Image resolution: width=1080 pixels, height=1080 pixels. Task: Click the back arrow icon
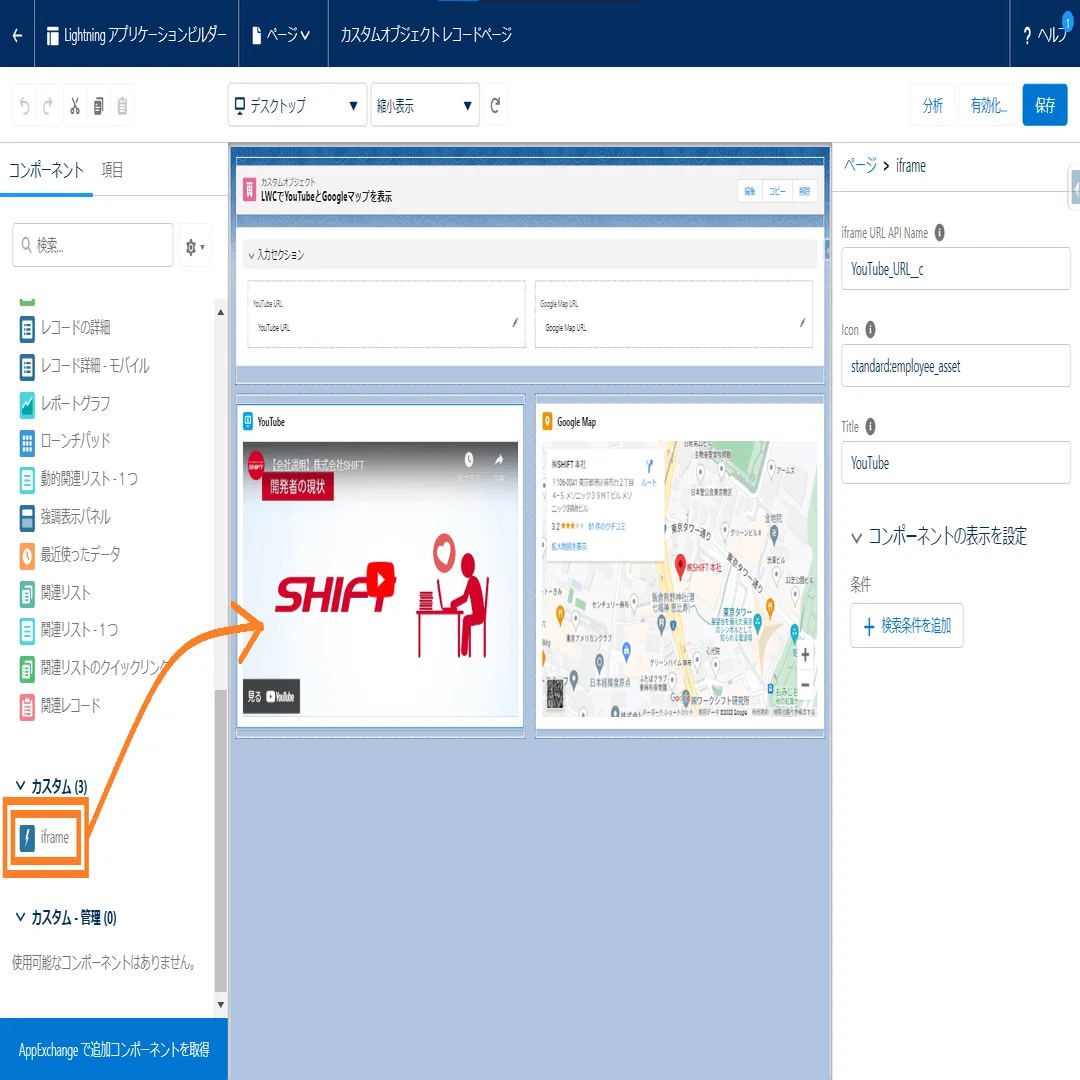pos(17,34)
